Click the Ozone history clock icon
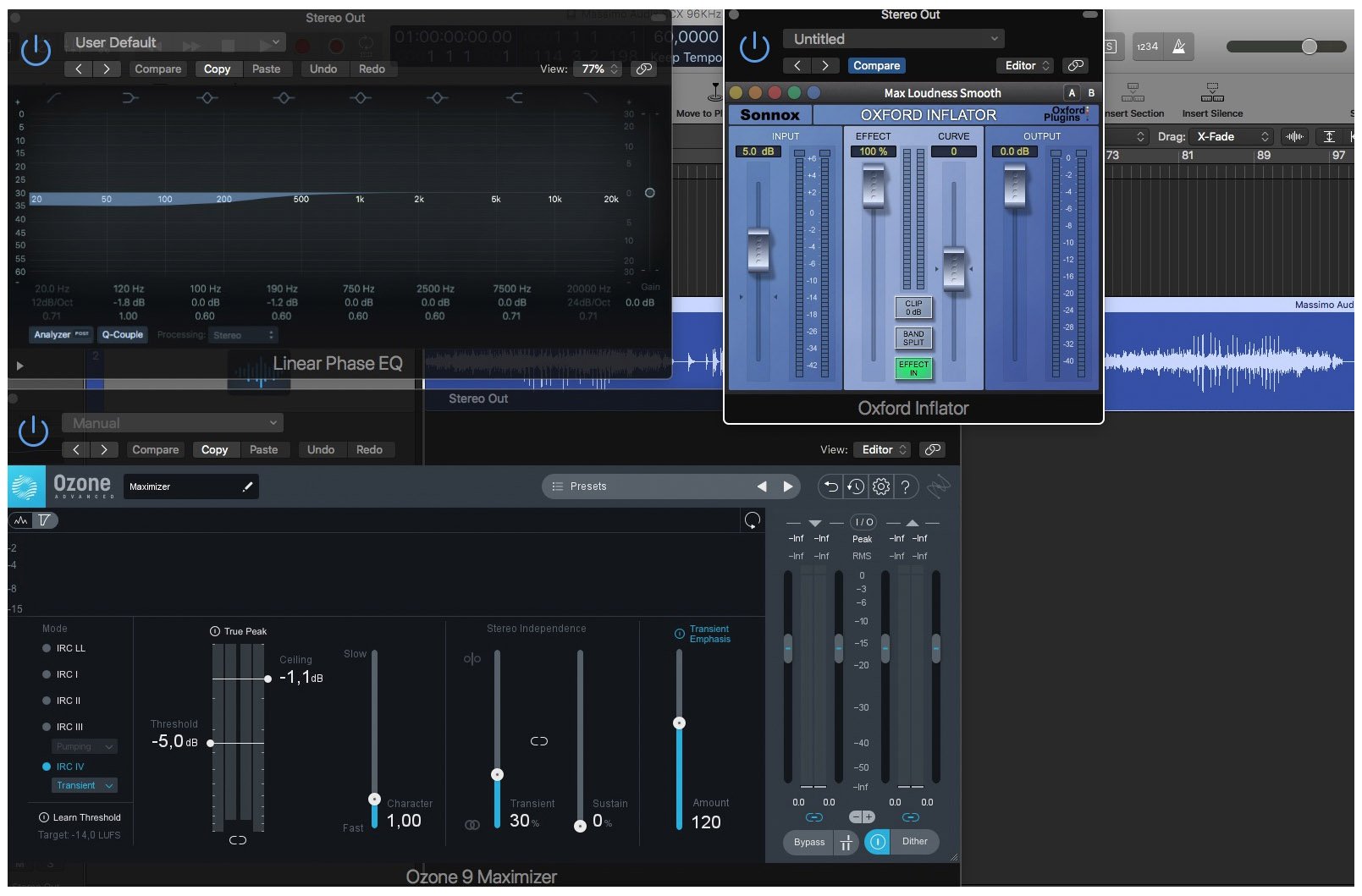The height and width of the screenshot is (896, 1362). pyautogui.click(x=856, y=486)
